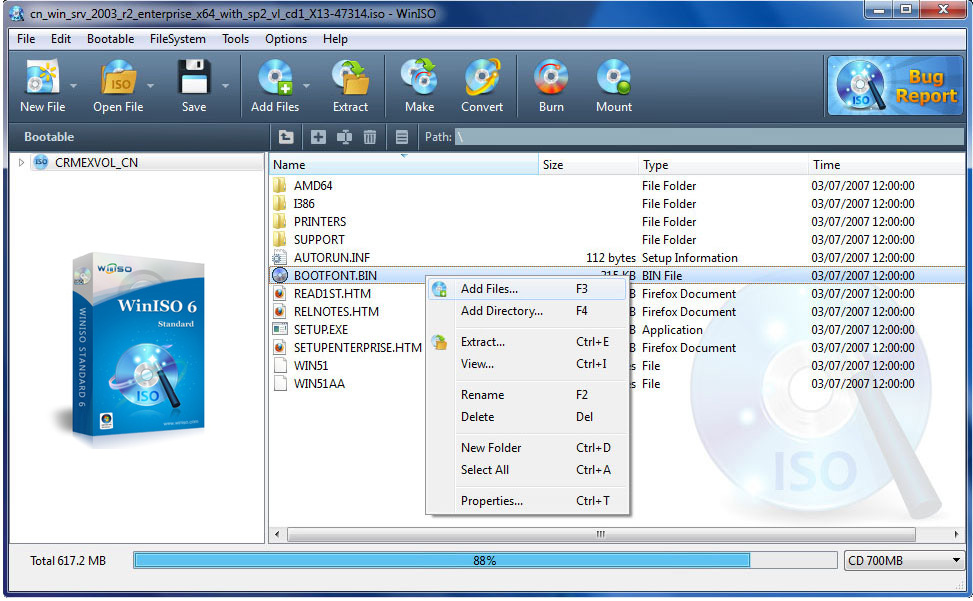Image resolution: width=973 pixels, height=601 pixels.
Task: Click the delete trash icon above Path
Action: tap(370, 136)
